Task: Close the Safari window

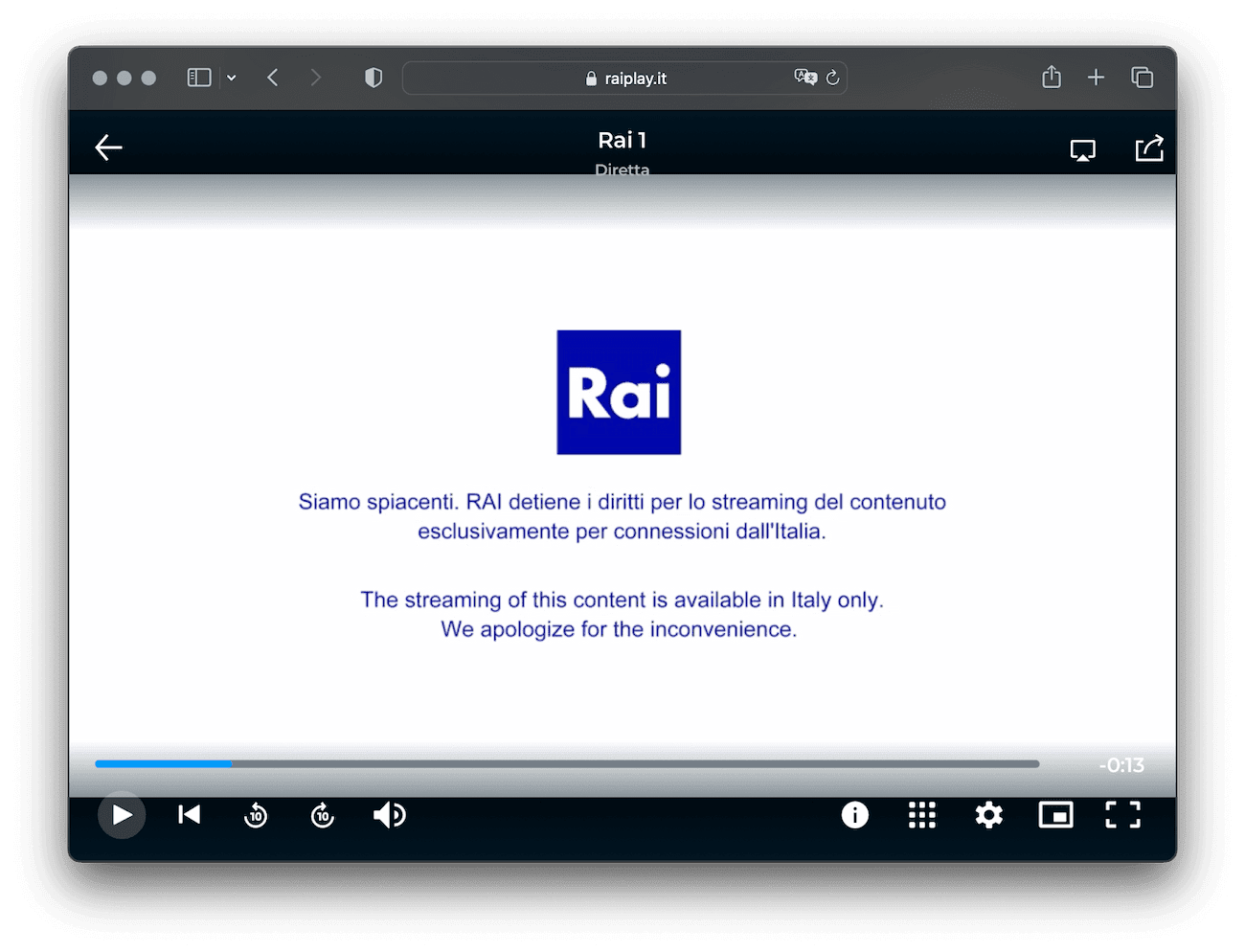Action: point(100,78)
